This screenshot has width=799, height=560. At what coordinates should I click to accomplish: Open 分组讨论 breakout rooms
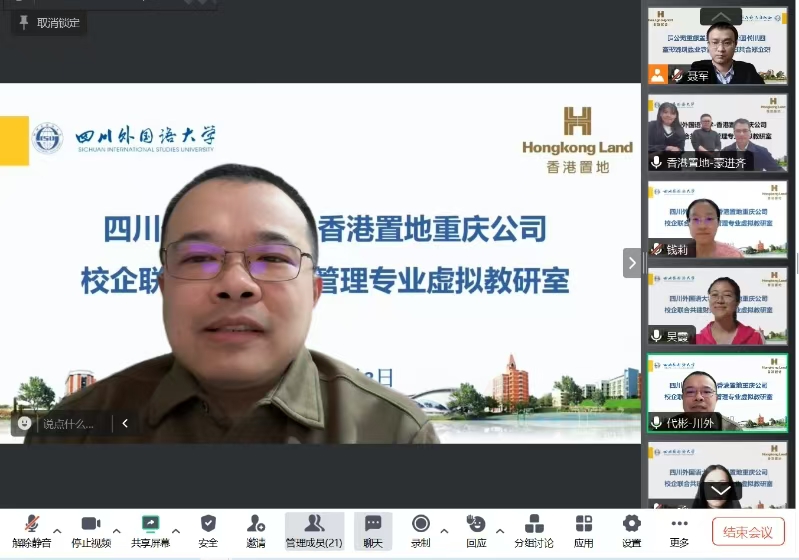point(534,531)
